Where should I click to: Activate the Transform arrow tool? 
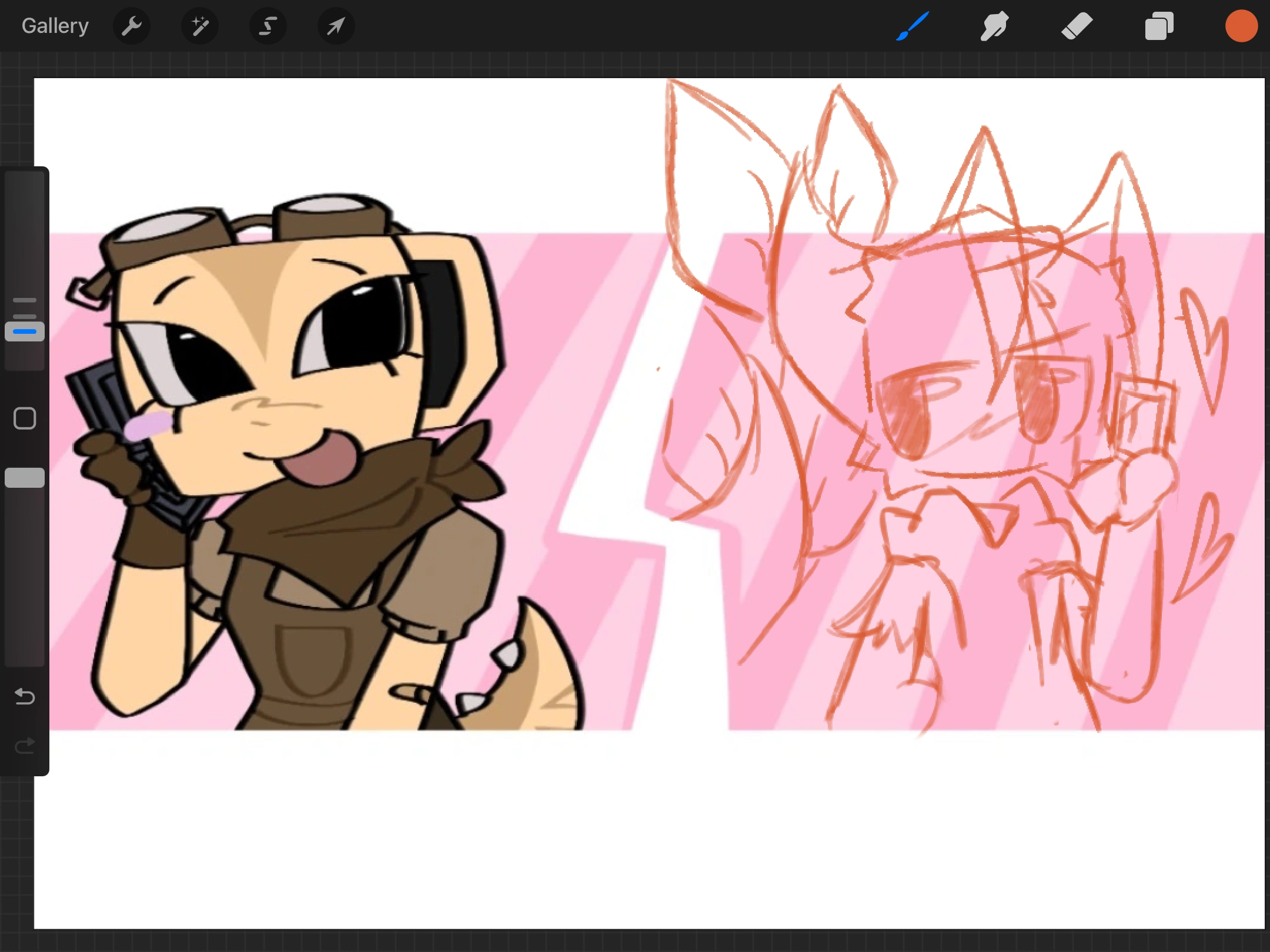(336, 26)
